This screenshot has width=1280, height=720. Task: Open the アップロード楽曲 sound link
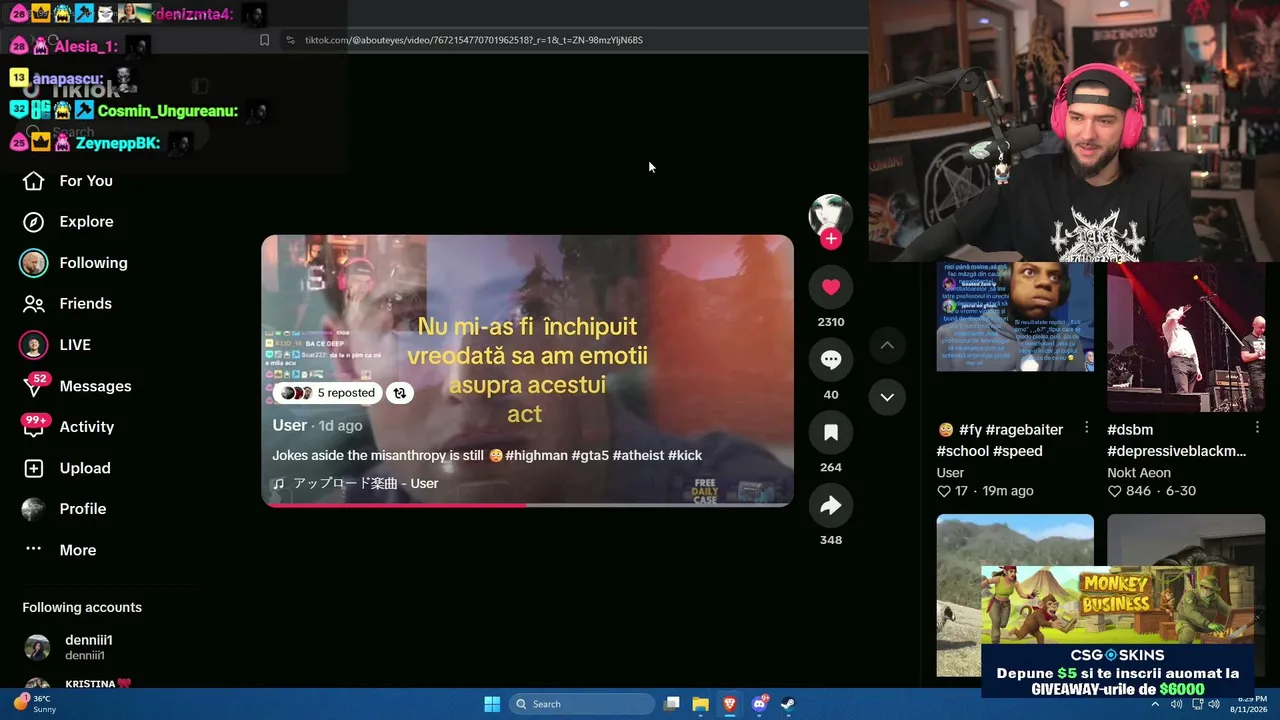[356, 484]
